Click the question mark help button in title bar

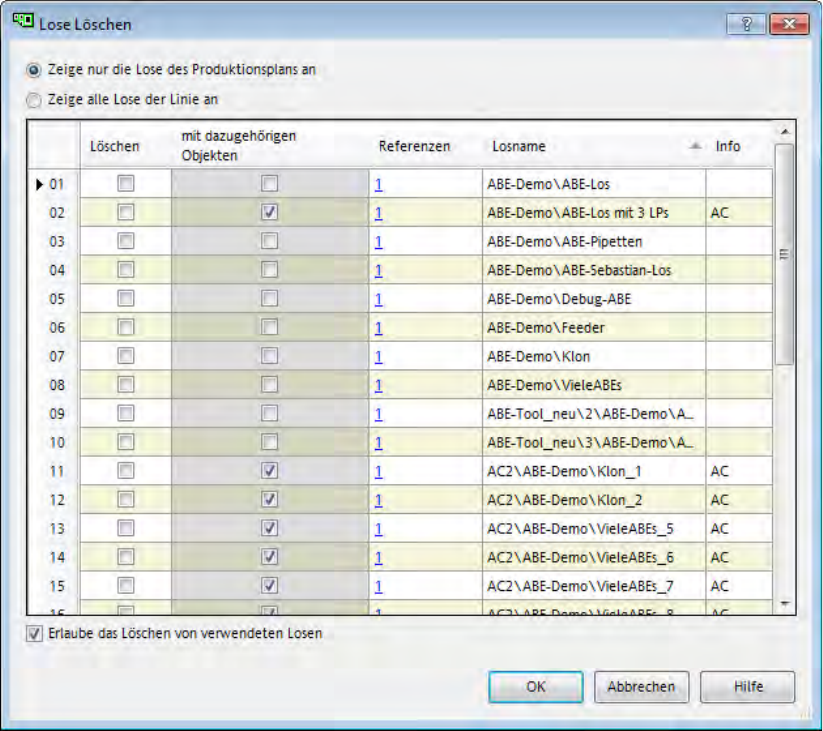pyautogui.click(x=746, y=24)
